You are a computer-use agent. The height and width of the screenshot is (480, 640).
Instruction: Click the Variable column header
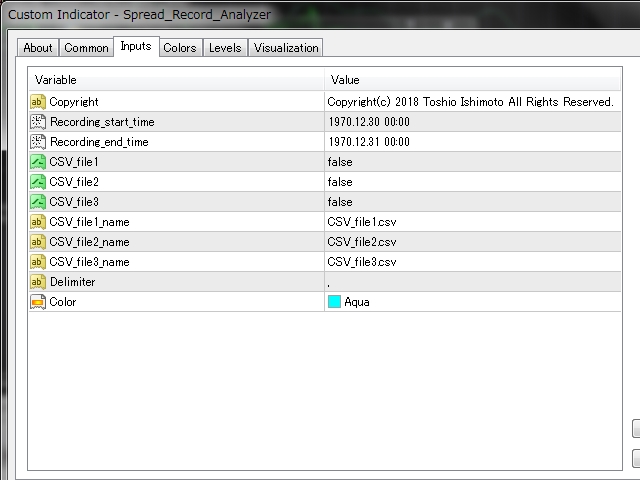pyautogui.click(x=176, y=80)
